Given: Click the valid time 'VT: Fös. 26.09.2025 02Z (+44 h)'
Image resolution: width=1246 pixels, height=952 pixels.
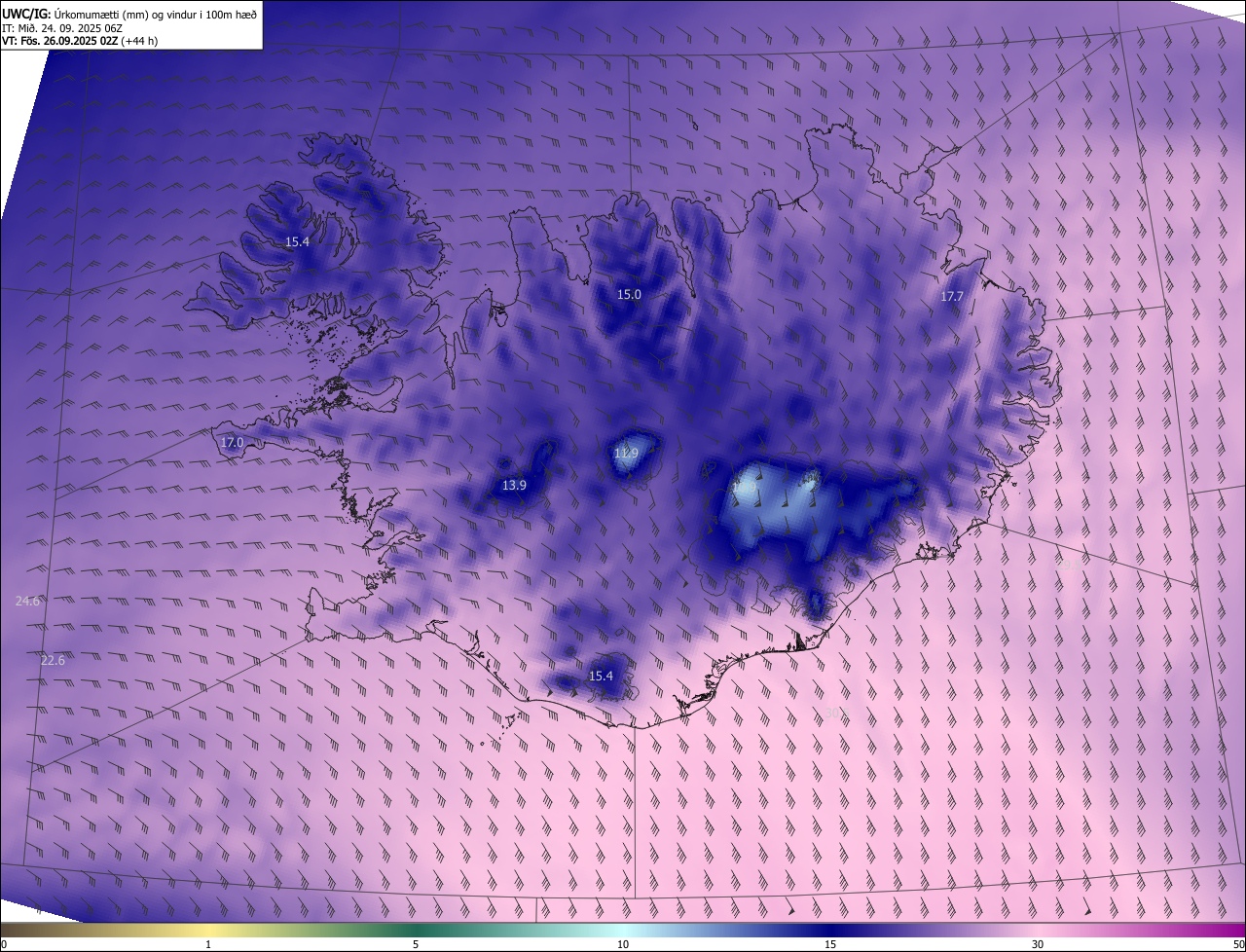Looking at the screenshot, I should (x=80, y=41).
